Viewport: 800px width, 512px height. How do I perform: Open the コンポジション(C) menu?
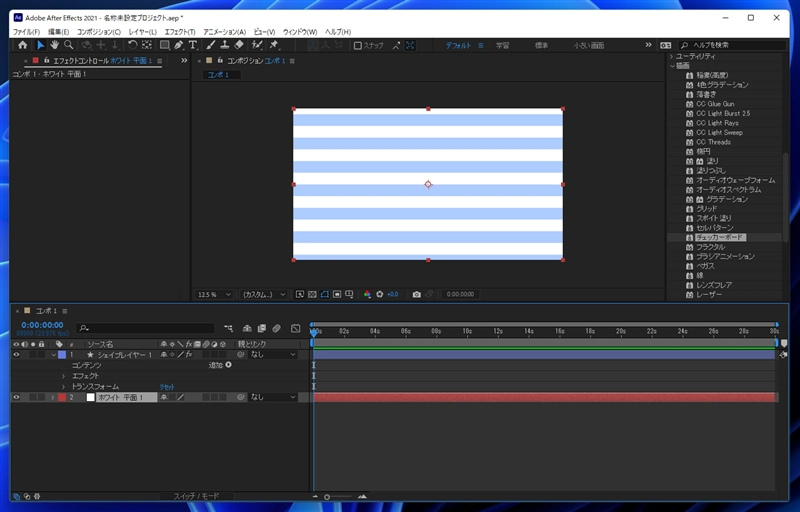coord(99,32)
